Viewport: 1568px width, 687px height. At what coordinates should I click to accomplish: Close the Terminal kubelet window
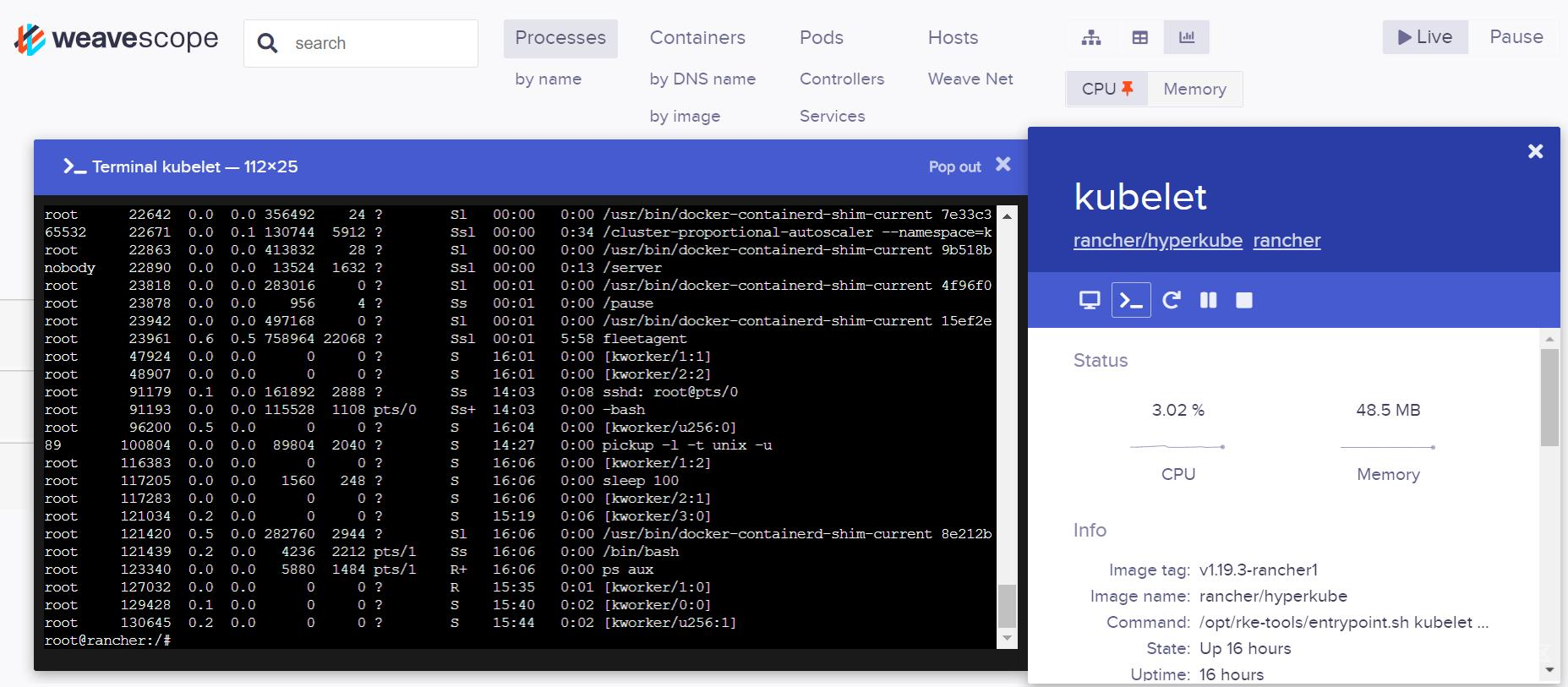click(x=1003, y=165)
